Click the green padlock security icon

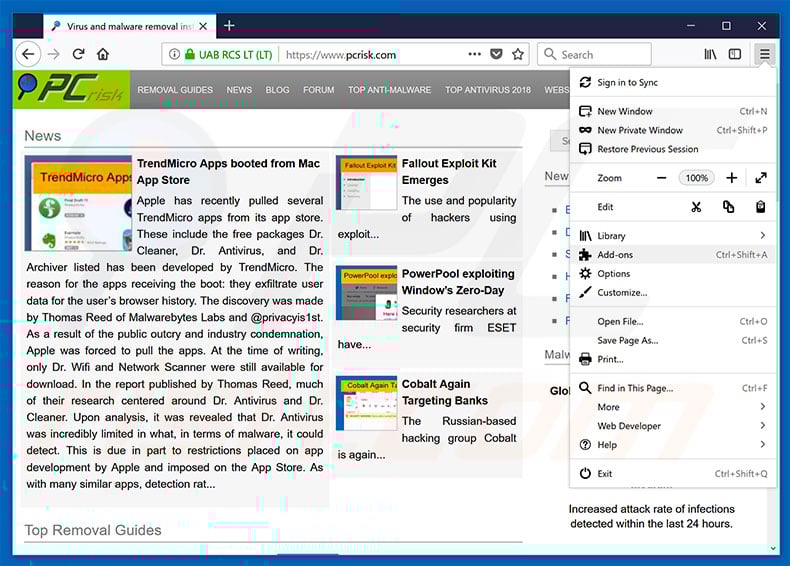[x=189, y=54]
